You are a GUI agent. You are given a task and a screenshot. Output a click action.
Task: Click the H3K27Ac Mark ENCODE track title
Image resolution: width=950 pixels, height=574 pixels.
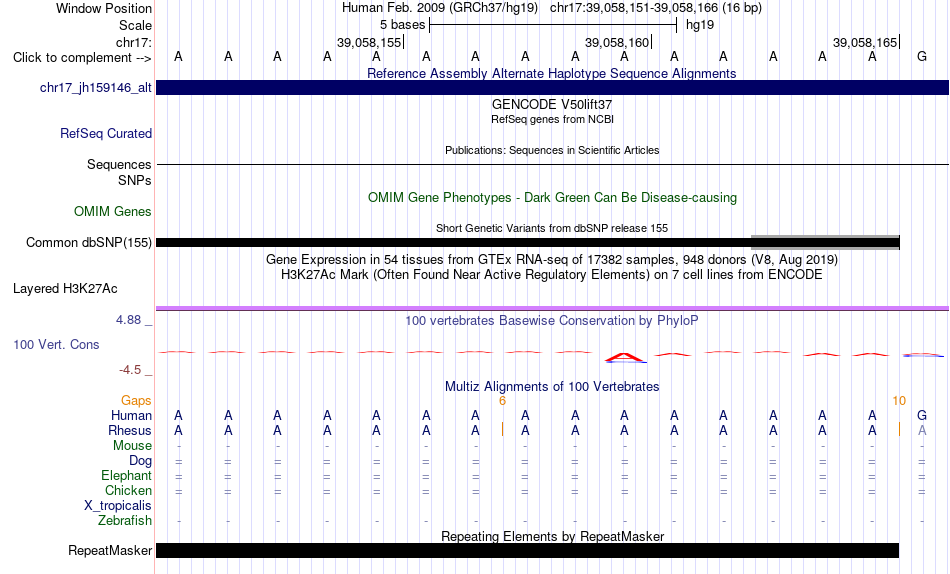pyautogui.click(x=552, y=275)
